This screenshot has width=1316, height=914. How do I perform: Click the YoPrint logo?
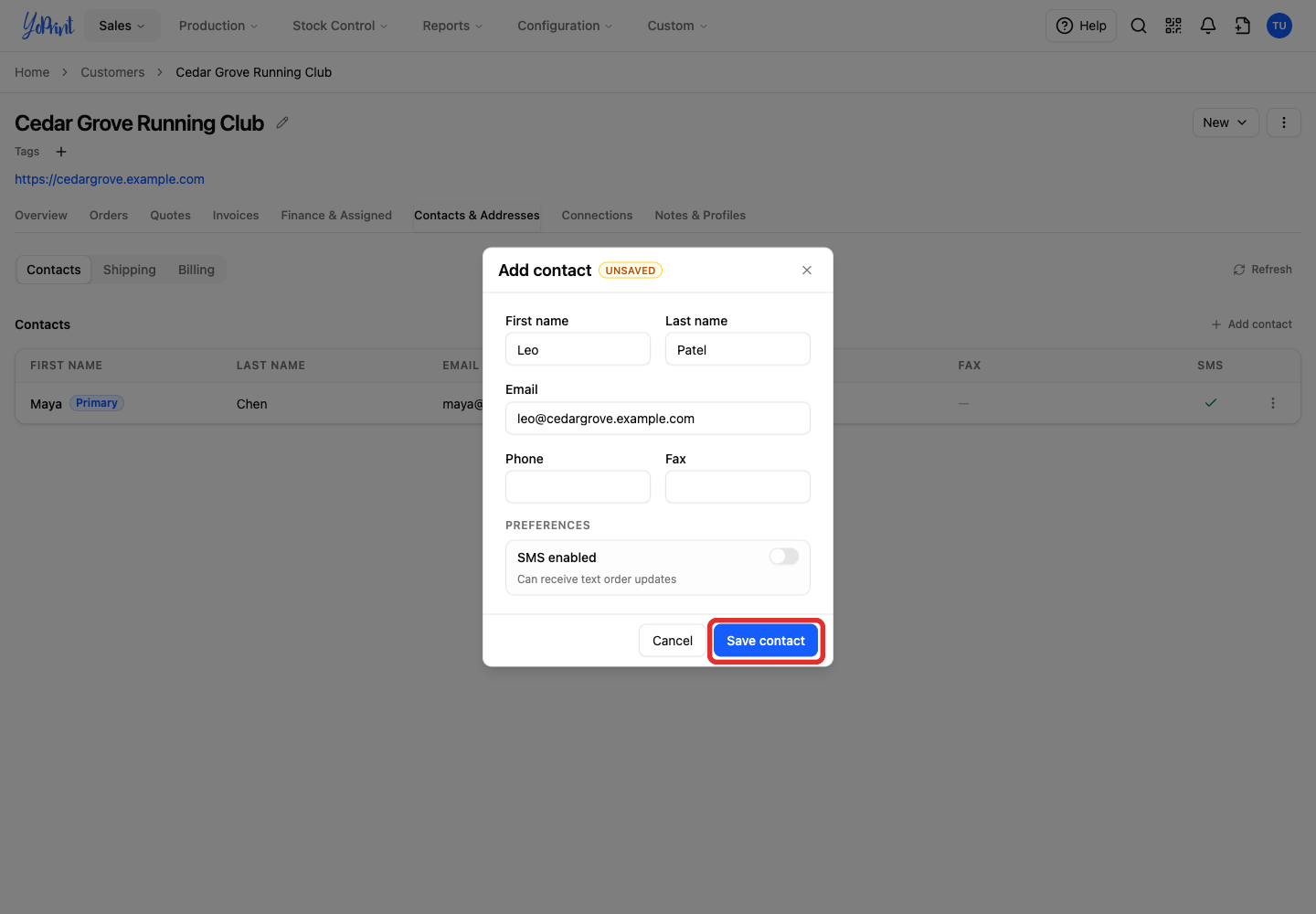[48, 26]
